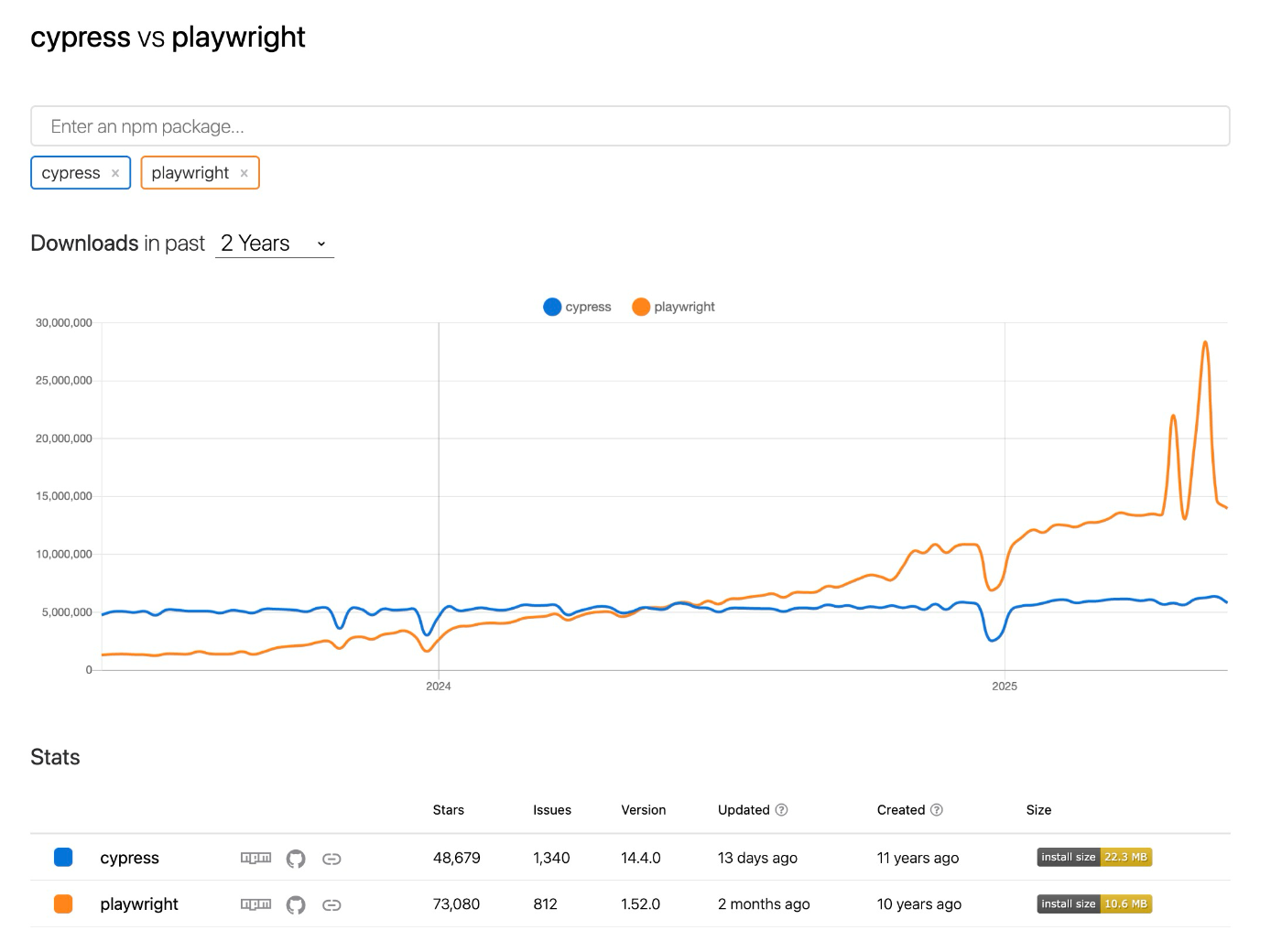The image size is (1282, 952).
Task: Select the playwright version 1.52.0
Action: (641, 904)
